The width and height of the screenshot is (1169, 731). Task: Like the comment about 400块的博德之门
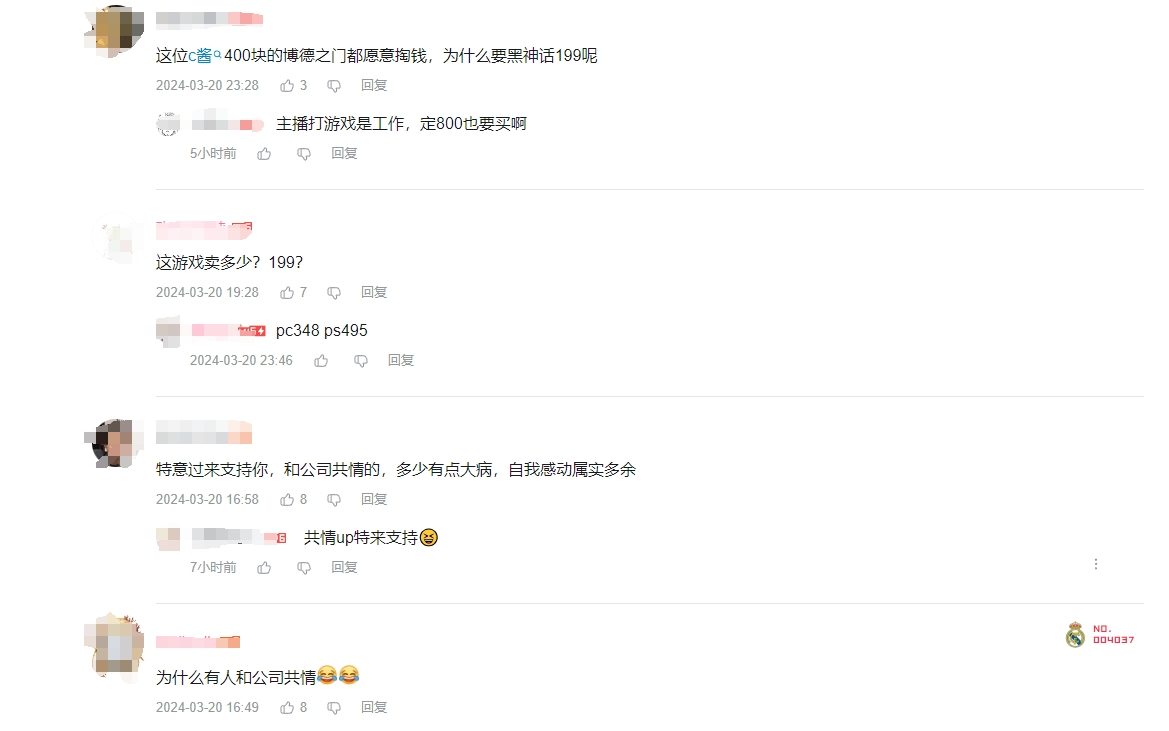pyautogui.click(x=287, y=86)
